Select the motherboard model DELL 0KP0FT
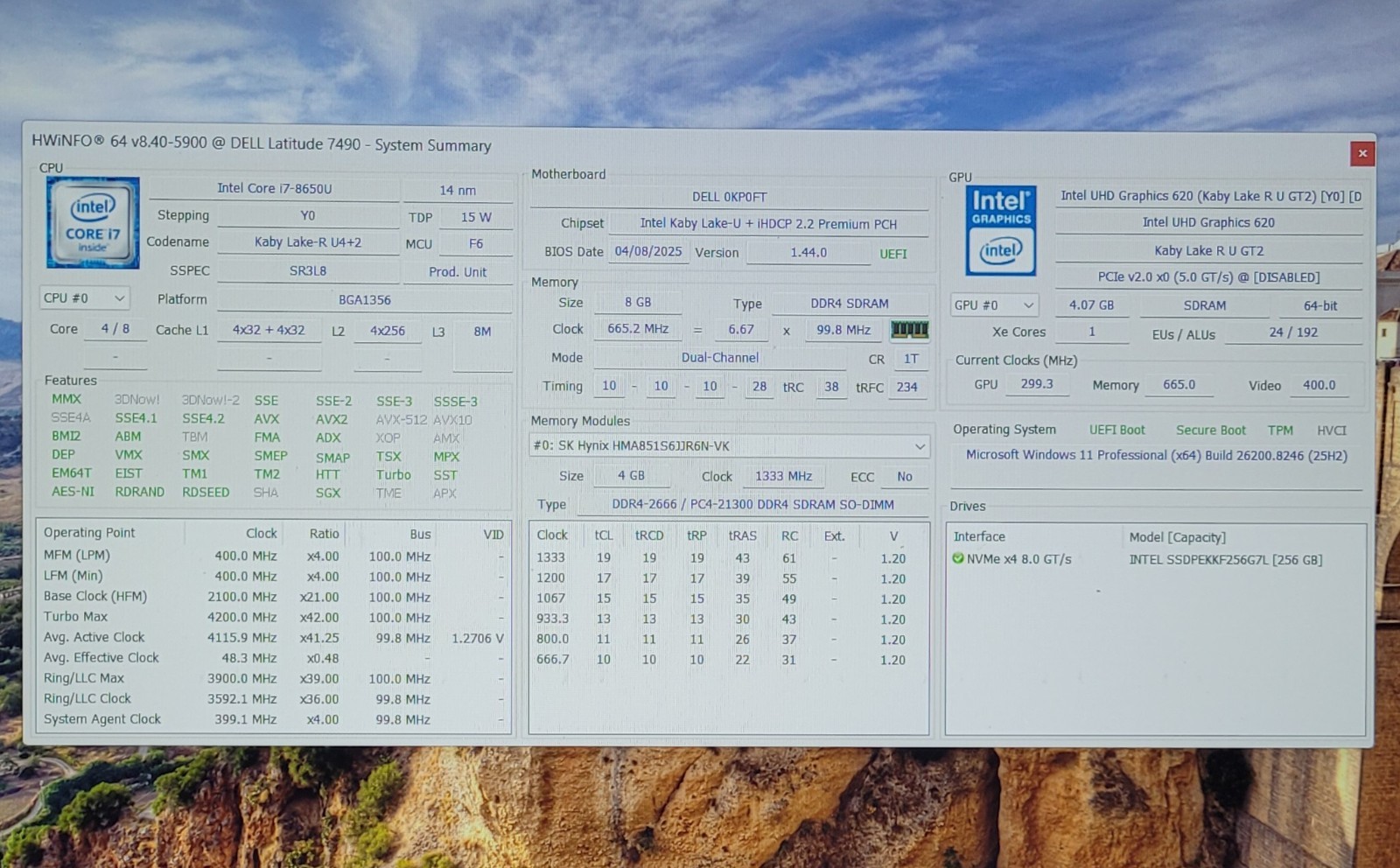 pyautogui.click(x=730, y=197)
